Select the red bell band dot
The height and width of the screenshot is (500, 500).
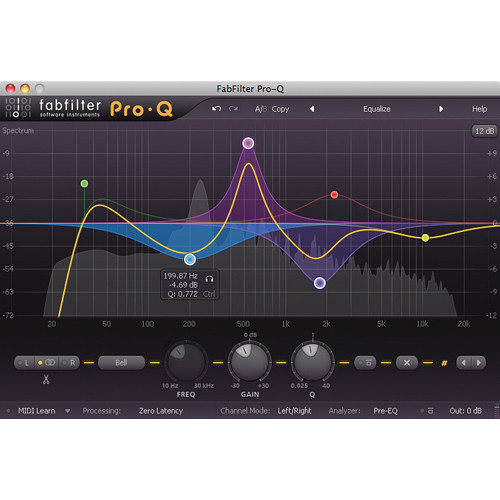(334, 195)
